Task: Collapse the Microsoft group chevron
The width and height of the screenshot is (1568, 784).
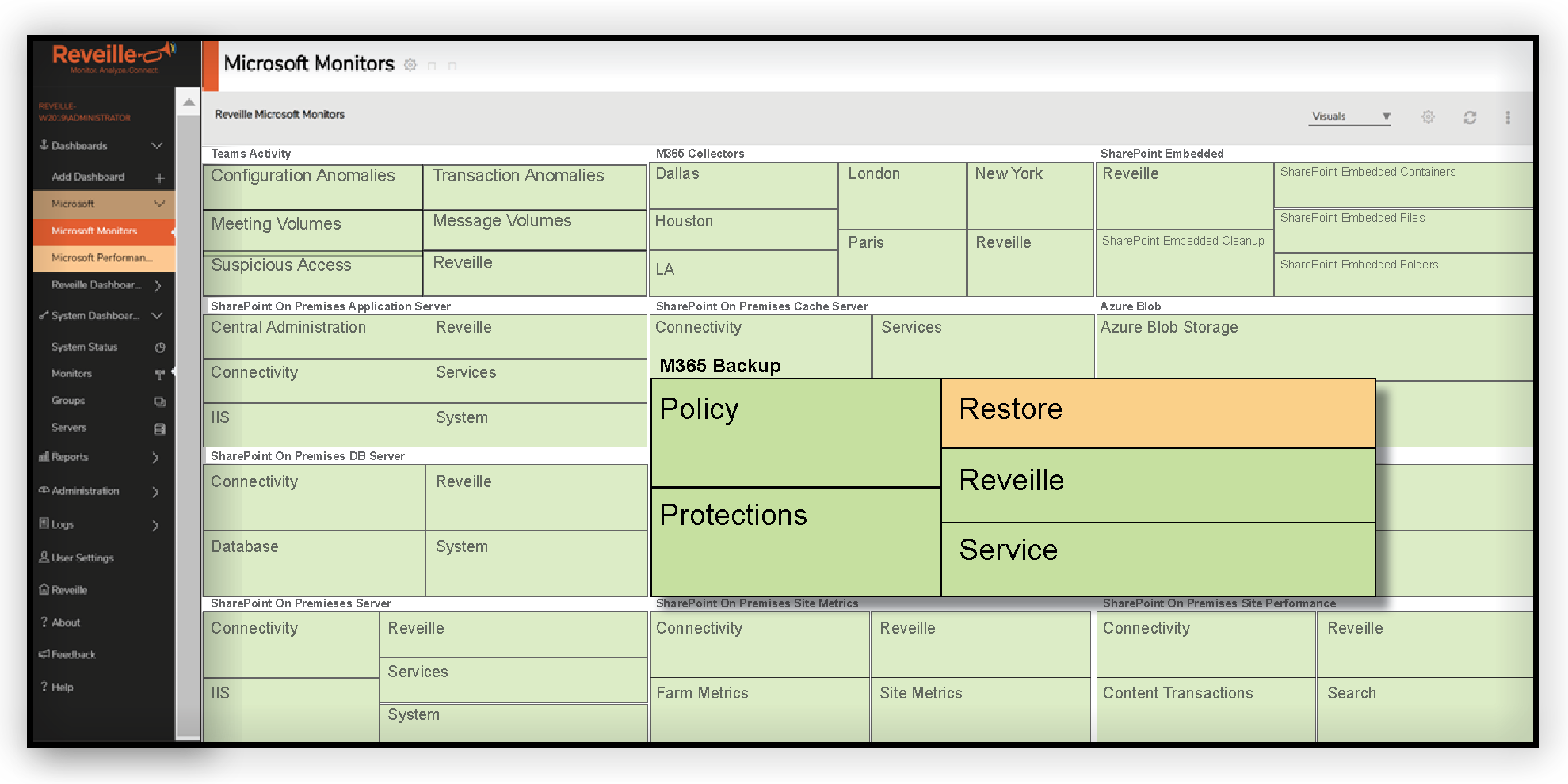Action: [158, 204]
